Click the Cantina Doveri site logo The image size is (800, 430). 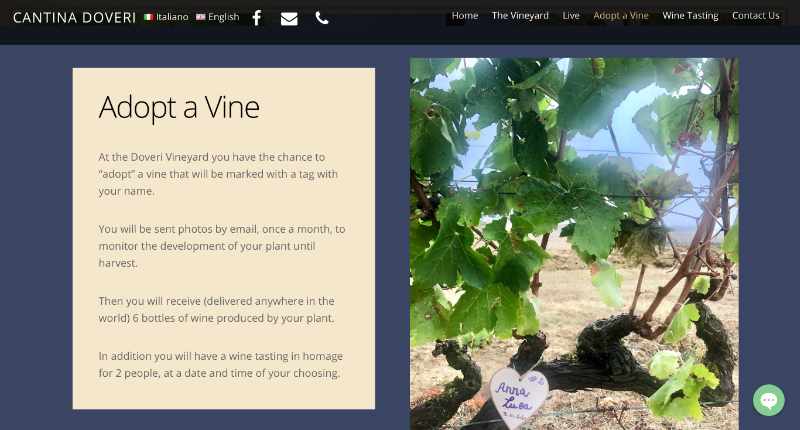click(74, 18)
